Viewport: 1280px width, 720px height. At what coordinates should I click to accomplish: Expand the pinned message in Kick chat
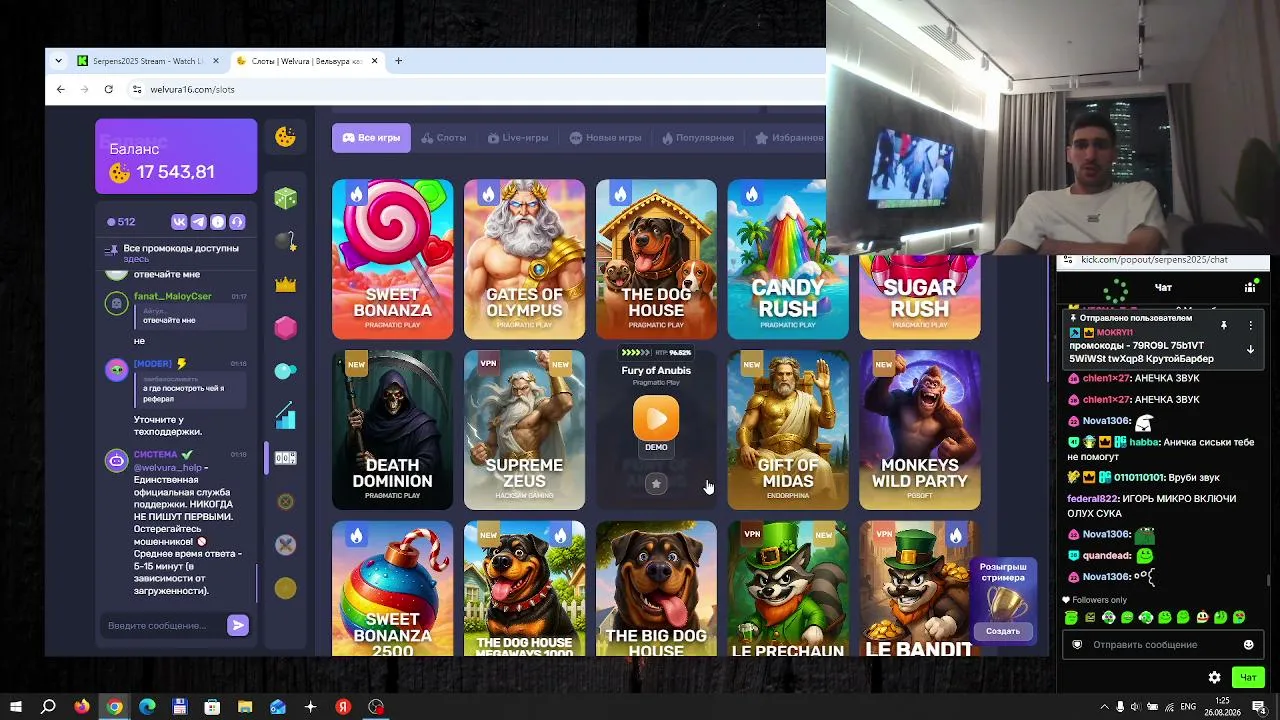click(1250, 349)
